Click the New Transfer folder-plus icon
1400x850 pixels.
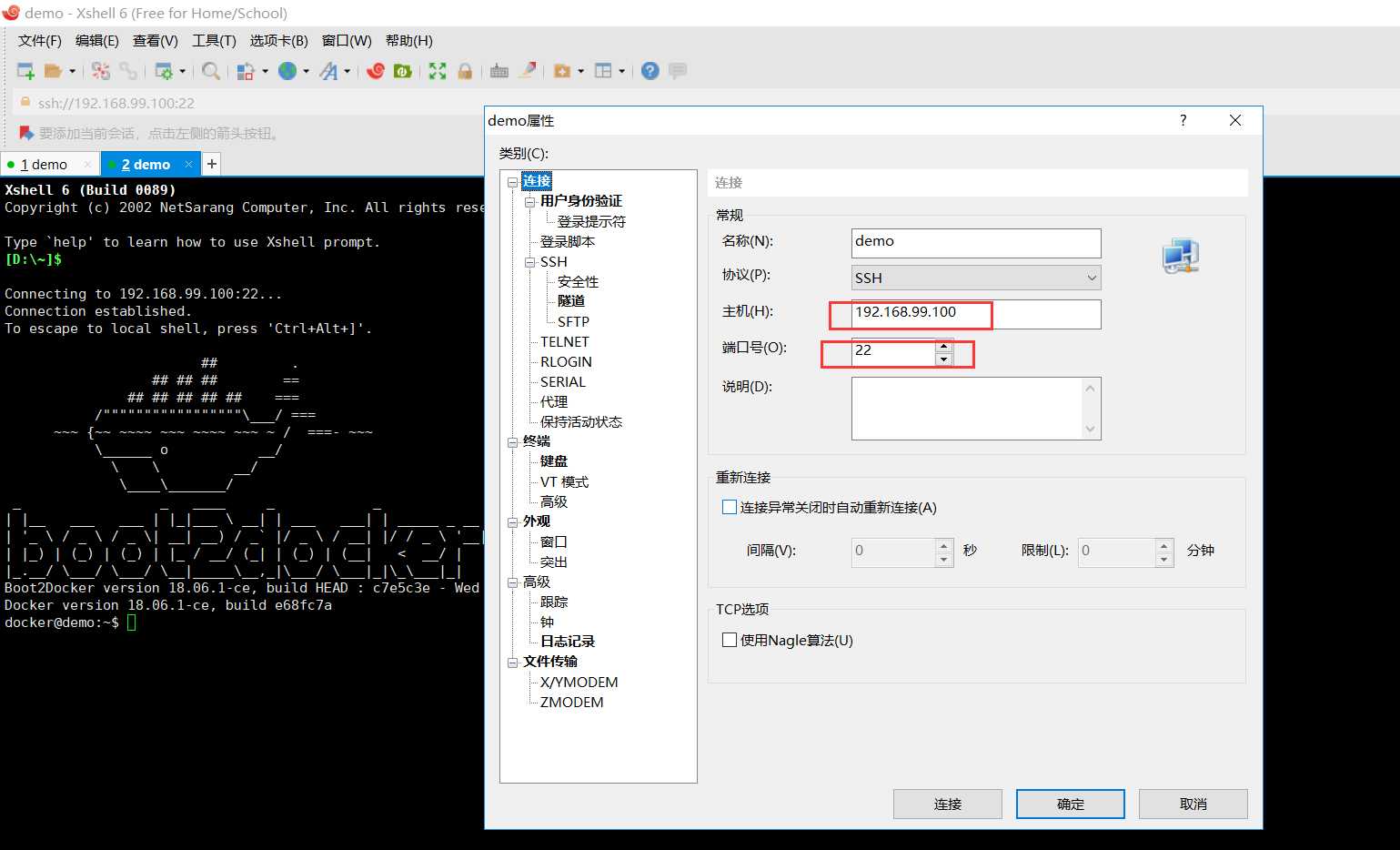[562, 71]
